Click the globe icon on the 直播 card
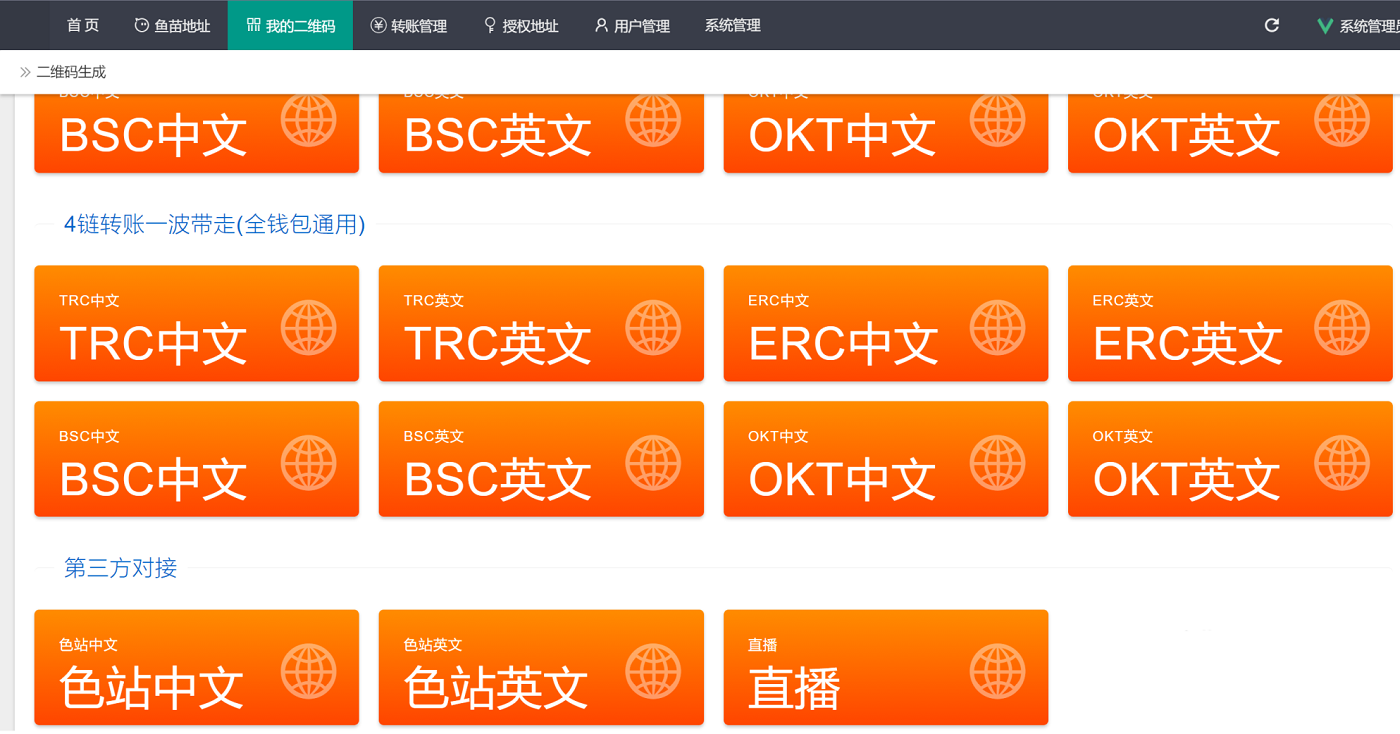The width and height of the screenshot is (1400, 734). point(997,671)
